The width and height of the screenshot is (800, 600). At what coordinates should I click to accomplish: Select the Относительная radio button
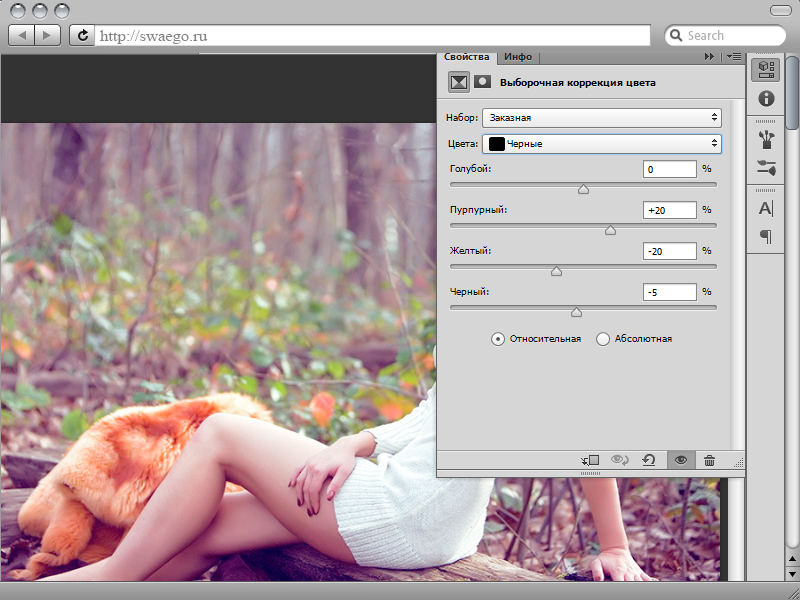pyautogui.click(x=497, y=339)
